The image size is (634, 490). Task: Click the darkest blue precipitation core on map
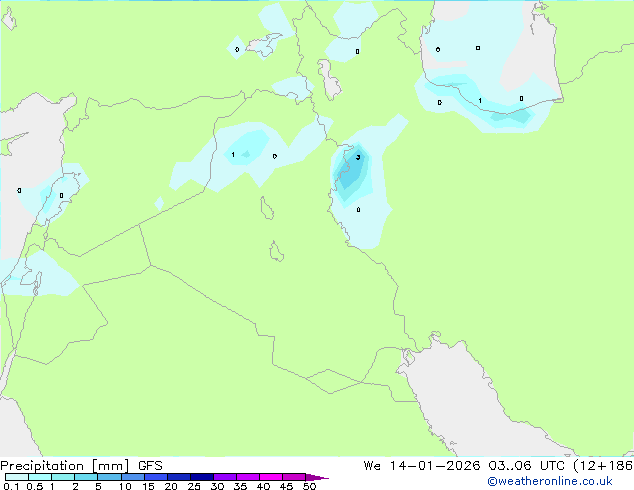(350, 171)
